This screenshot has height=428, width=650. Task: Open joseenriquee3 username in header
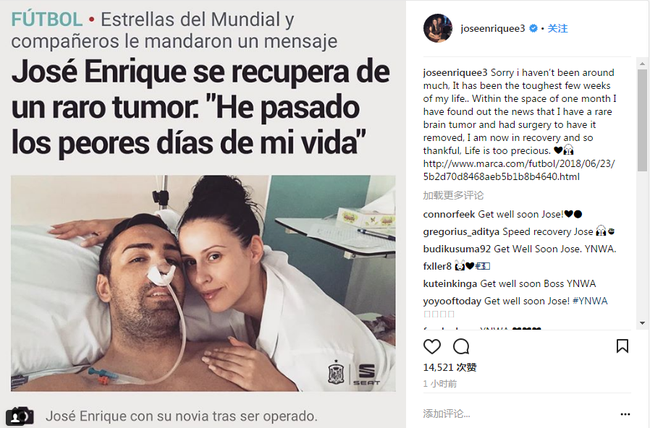pos(492,28)
